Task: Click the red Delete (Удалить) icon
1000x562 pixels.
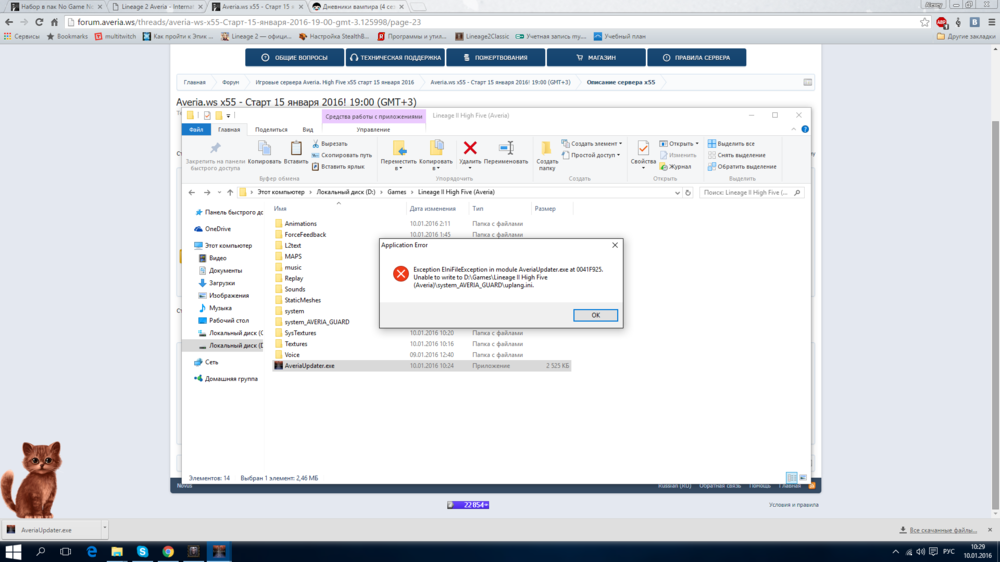Action: click(470, 152)
